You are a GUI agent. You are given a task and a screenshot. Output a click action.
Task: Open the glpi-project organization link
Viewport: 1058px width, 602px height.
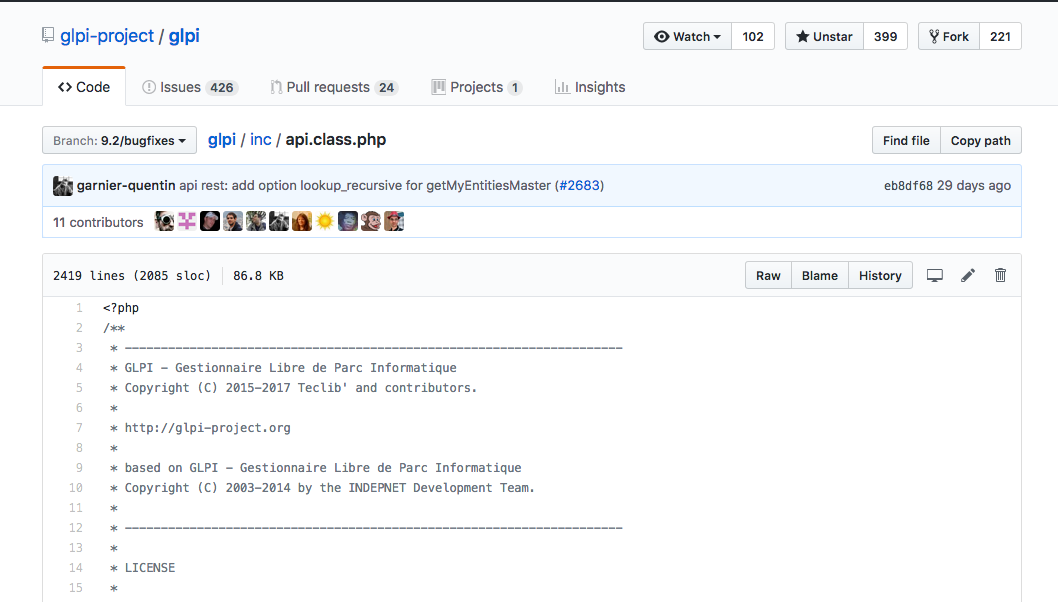[x=107, y=36]
